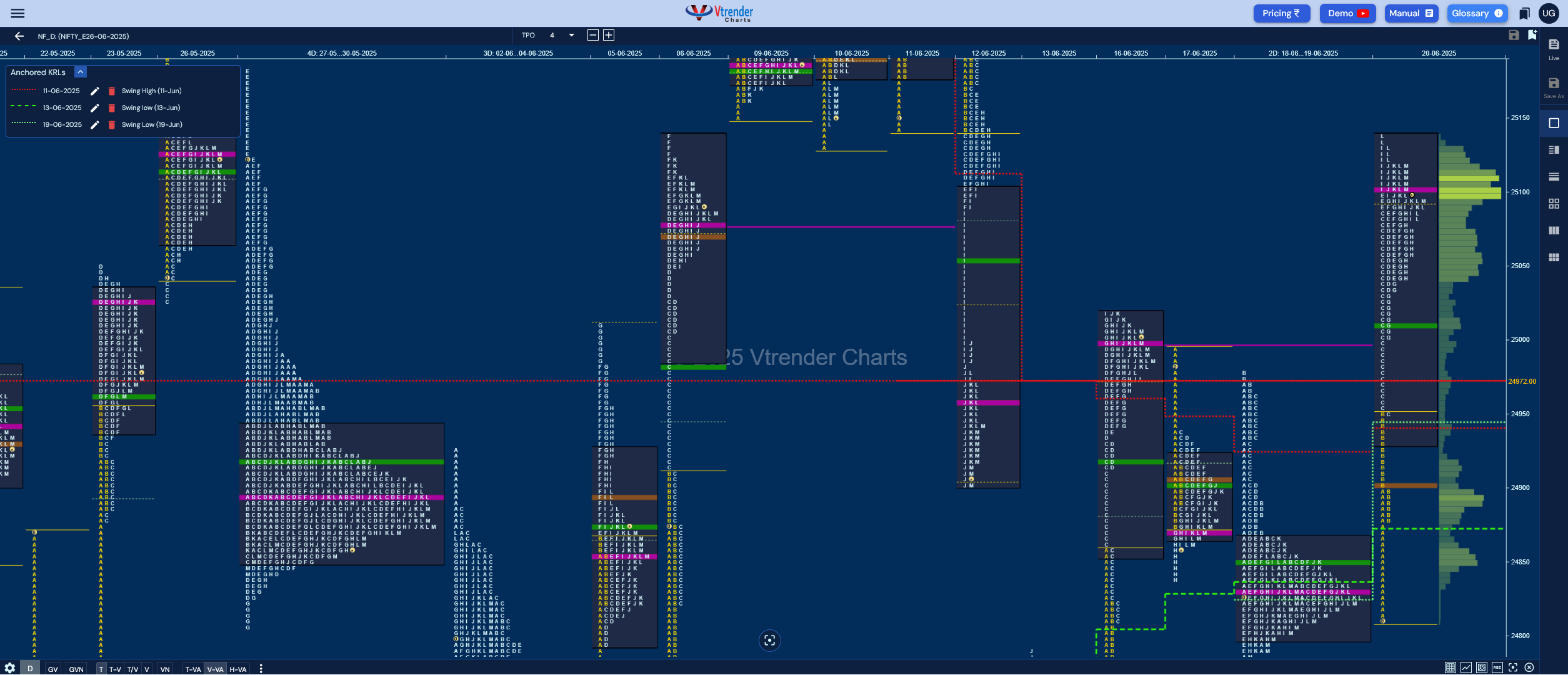The width and height of the screenshot is (1568, 675).
Task: Edit the 11-06-2025 Swing High KRL
Action: click(x=95, y=91)
